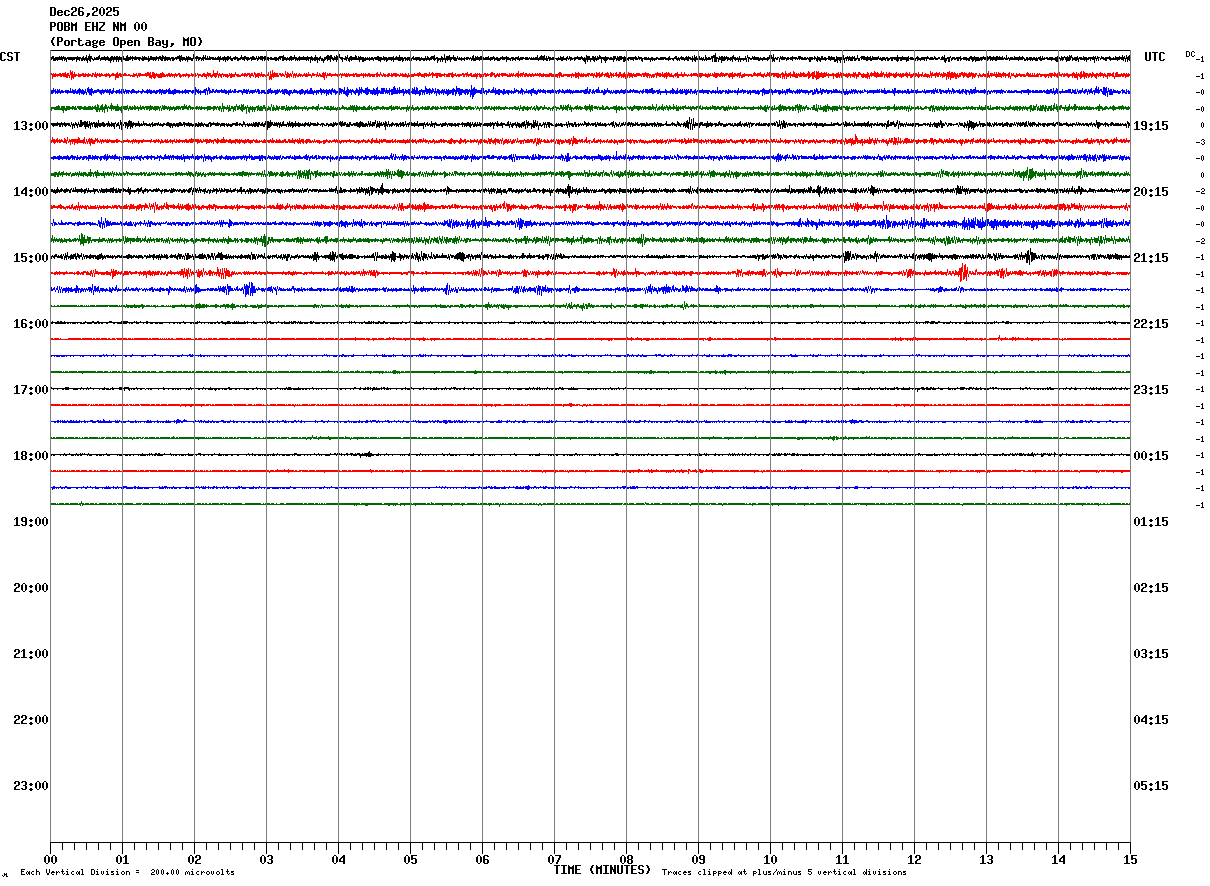Select the 15:00 CST time label
The image size is (1210, 886).
[31, 258]
